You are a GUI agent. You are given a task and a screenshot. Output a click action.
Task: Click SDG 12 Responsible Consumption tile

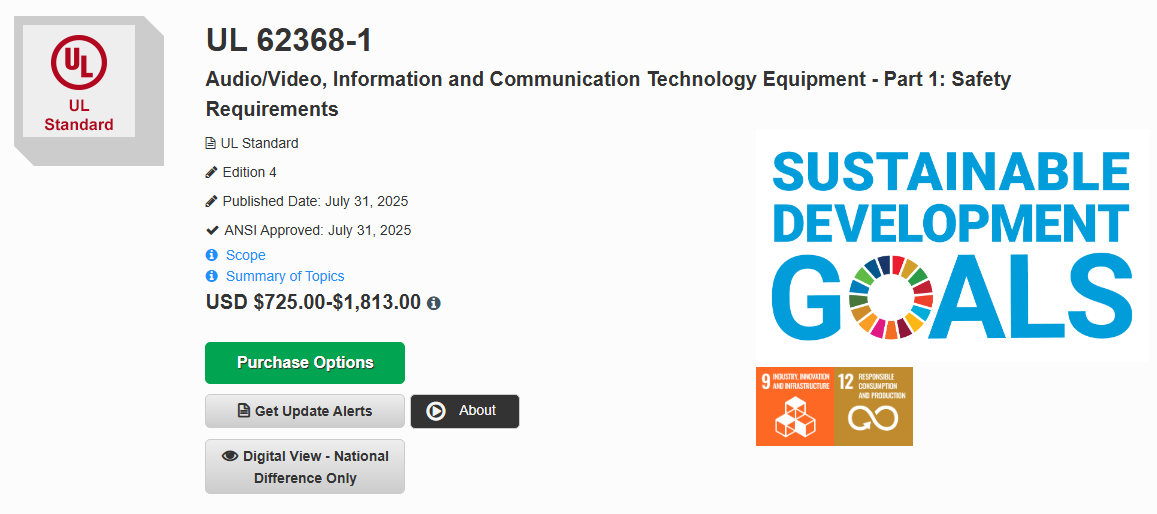point(874,406)
